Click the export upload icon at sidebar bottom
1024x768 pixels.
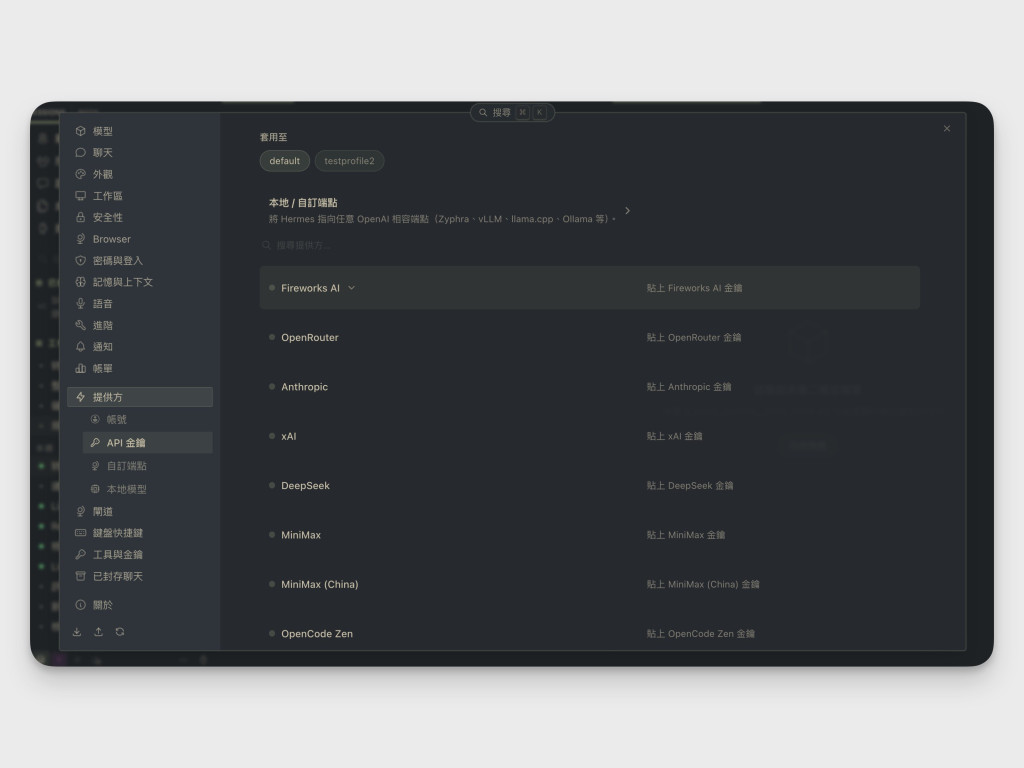[99, 632]
